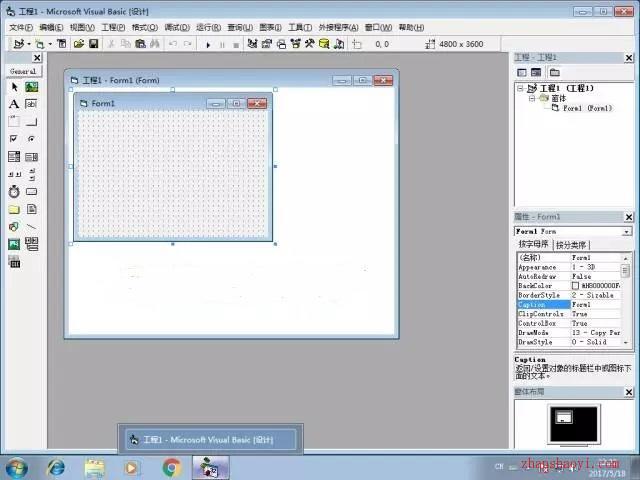
Task: Toggle Folders icon in project panel
Action: (554, 73)
